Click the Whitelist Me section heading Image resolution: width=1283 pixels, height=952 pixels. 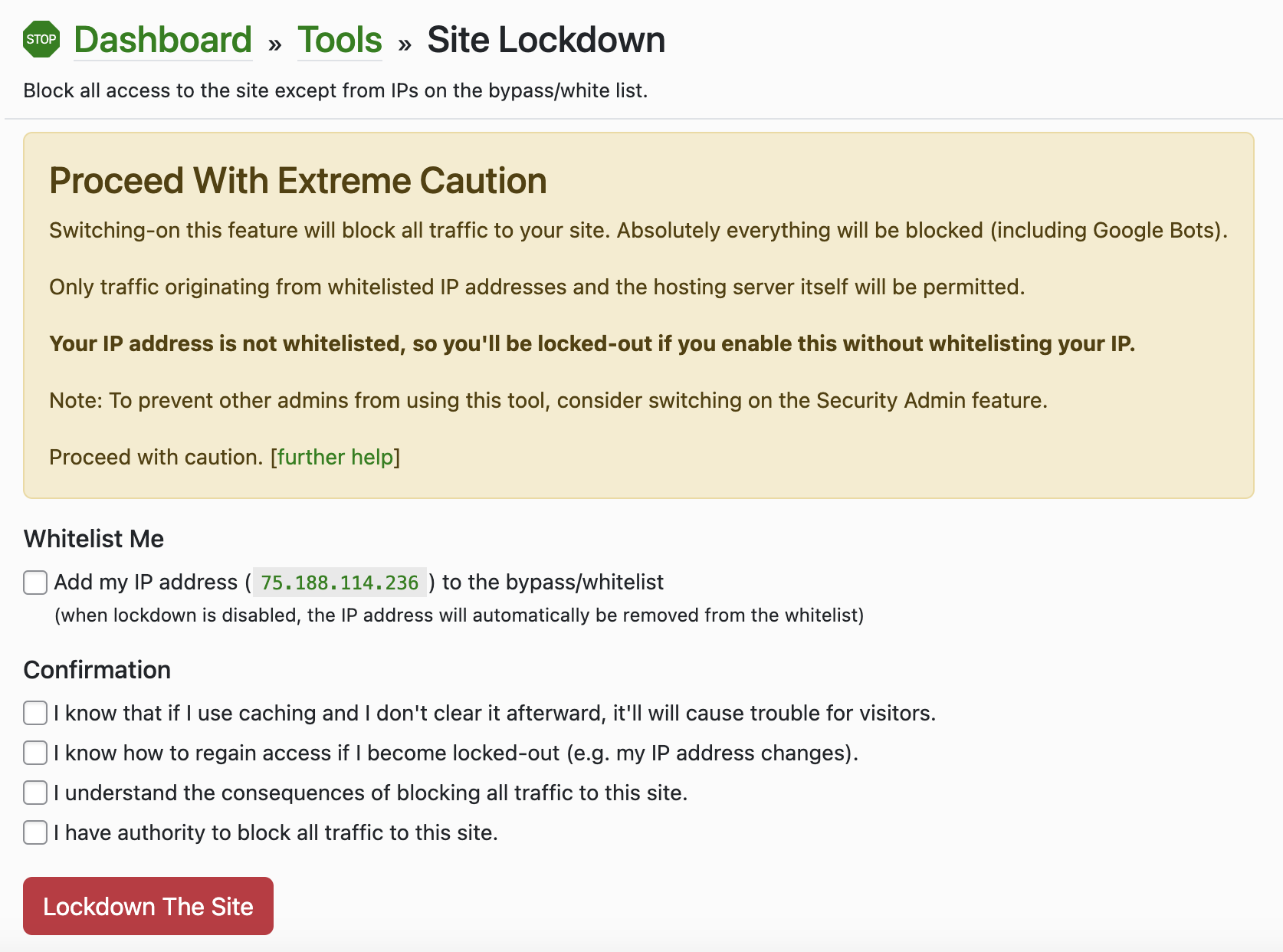93,539
